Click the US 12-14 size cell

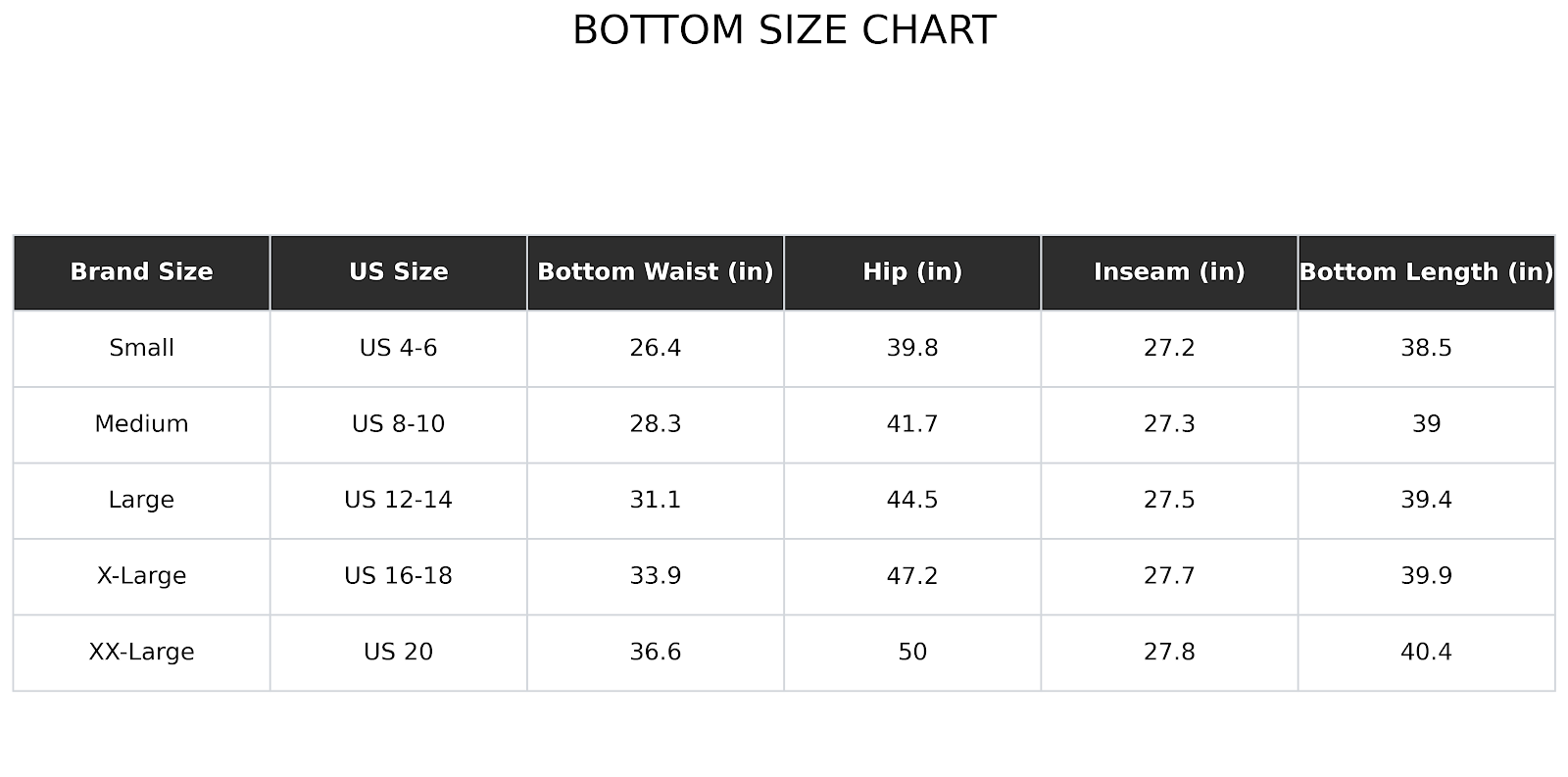[x=398, y=500]
